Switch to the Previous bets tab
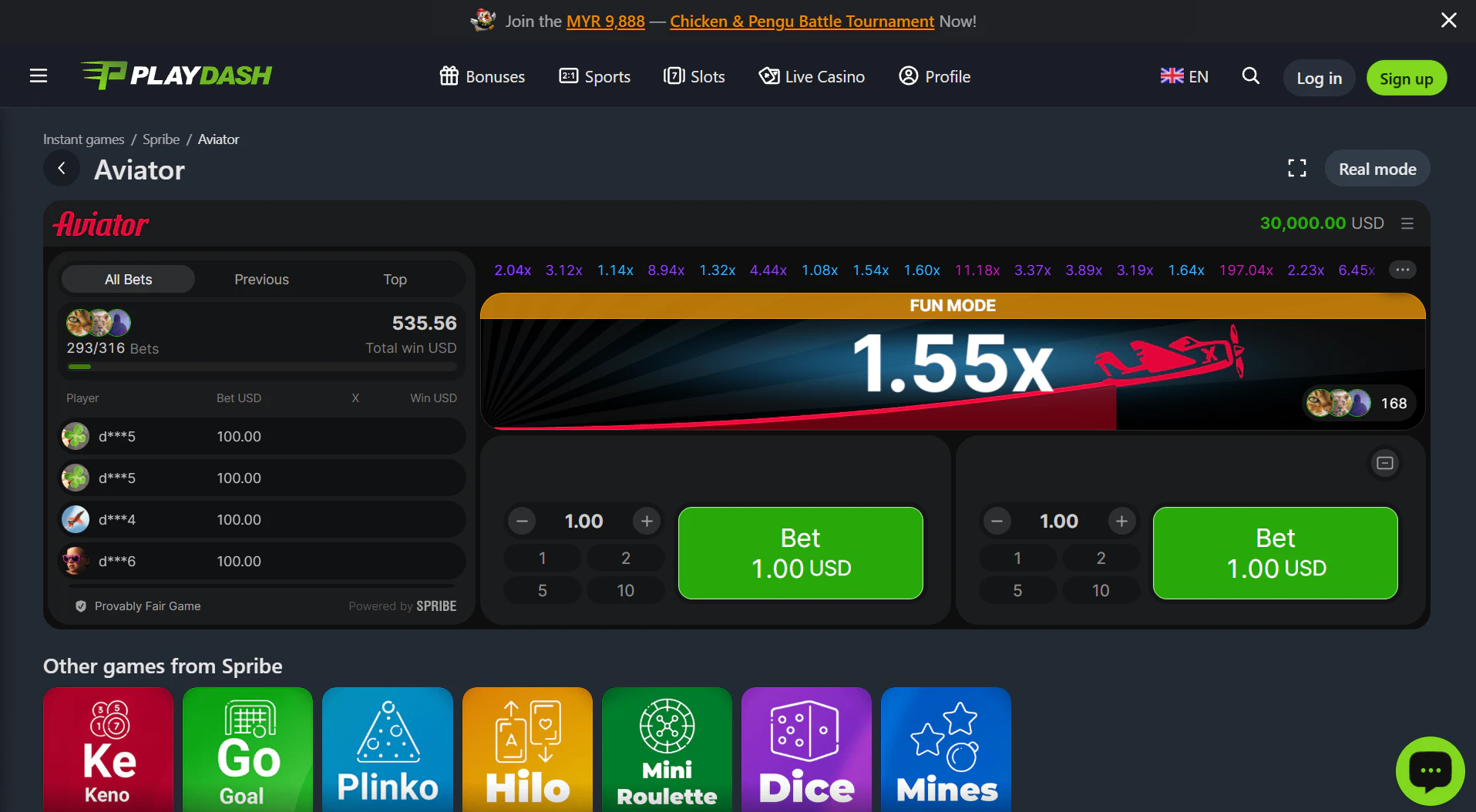The height and width of the screenshot is (812, 1476). tap(261, 279)
